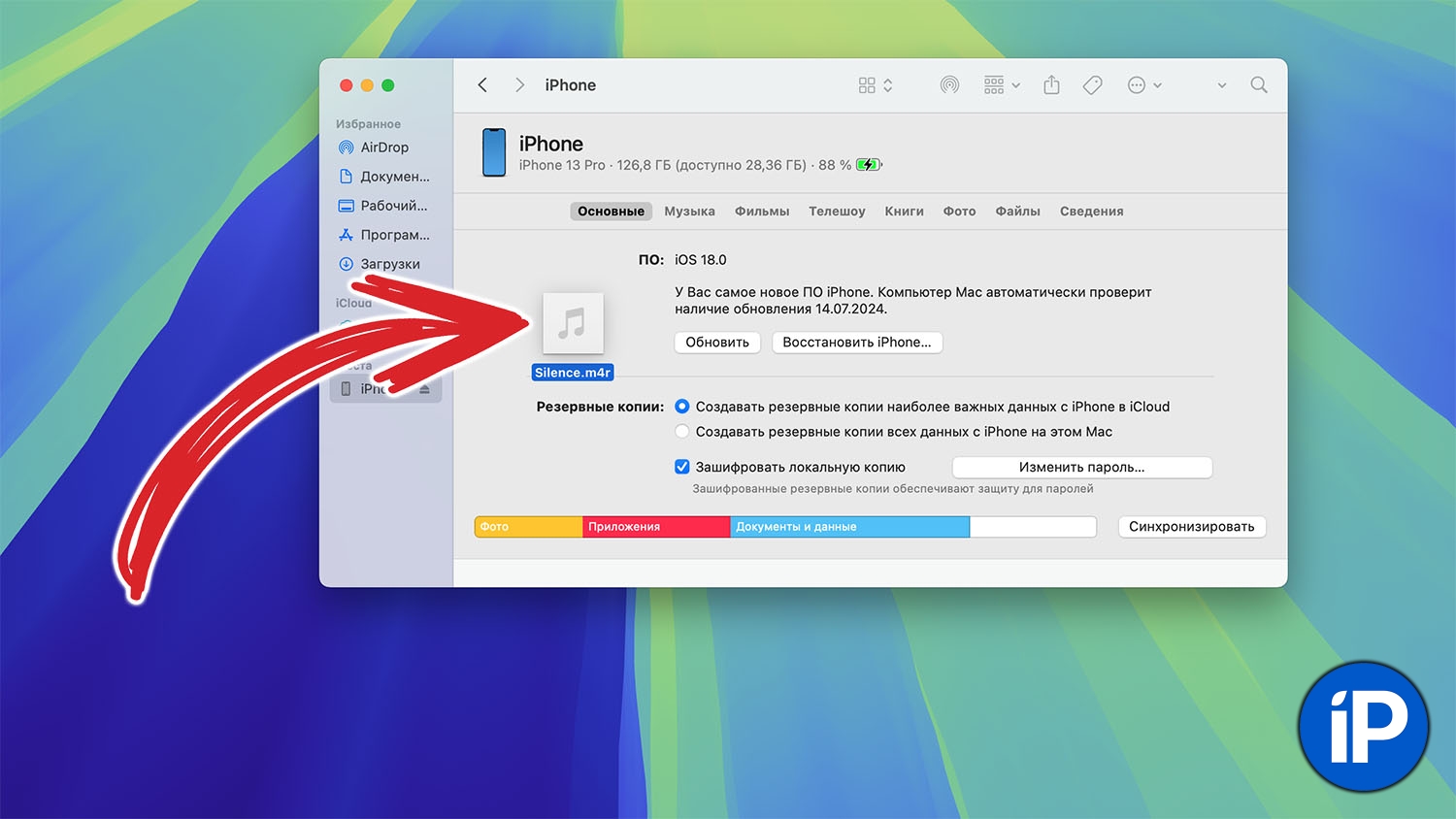Go back using the toolbar back arrow
Screen dimensions: 1456x819
click(482, 85)
